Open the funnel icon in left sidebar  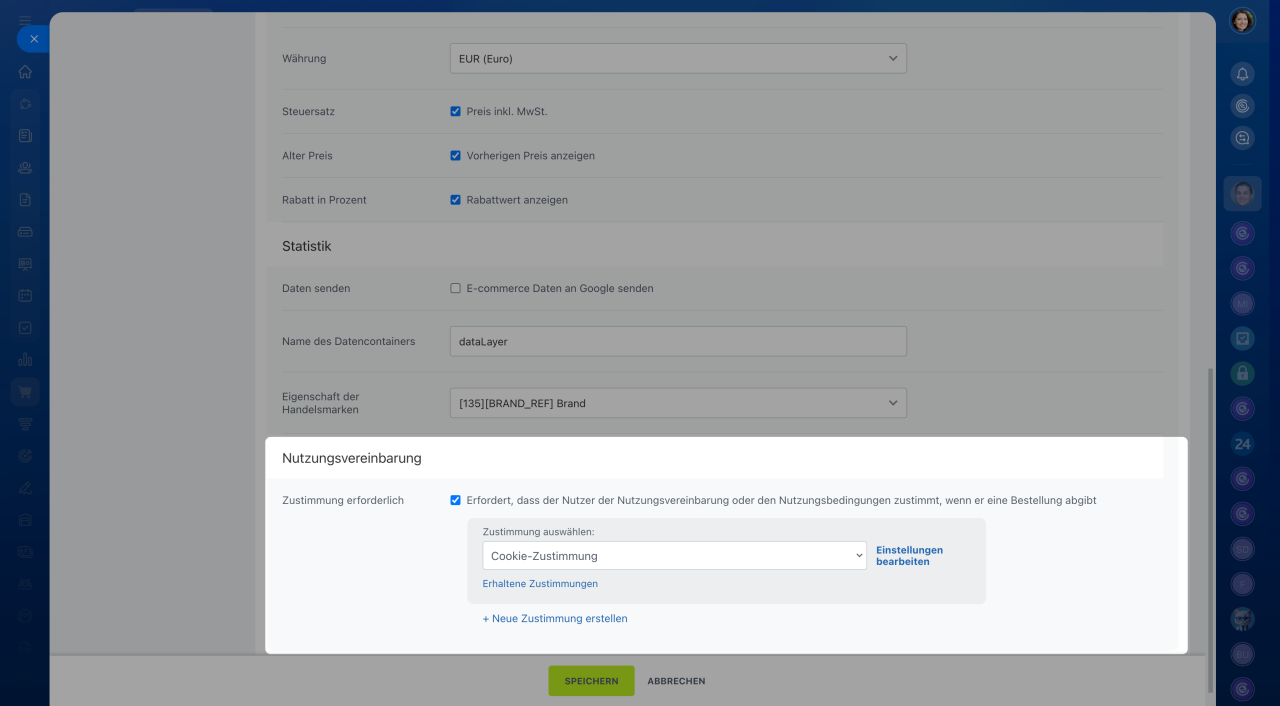25,424
